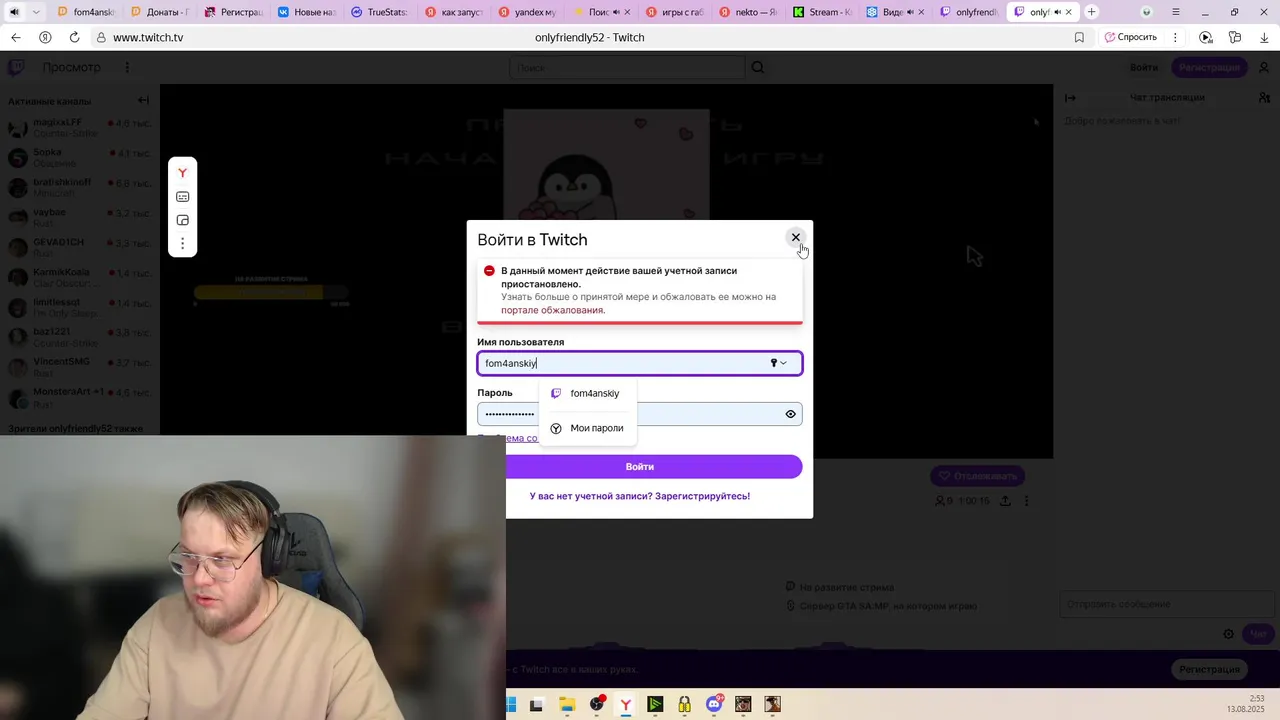Image resolution: width=1280 pixels, height=720 pixels.
Task: Open the magixaLFF channel in sidebar
Action: pyautogui.click(x=78, y=127)
